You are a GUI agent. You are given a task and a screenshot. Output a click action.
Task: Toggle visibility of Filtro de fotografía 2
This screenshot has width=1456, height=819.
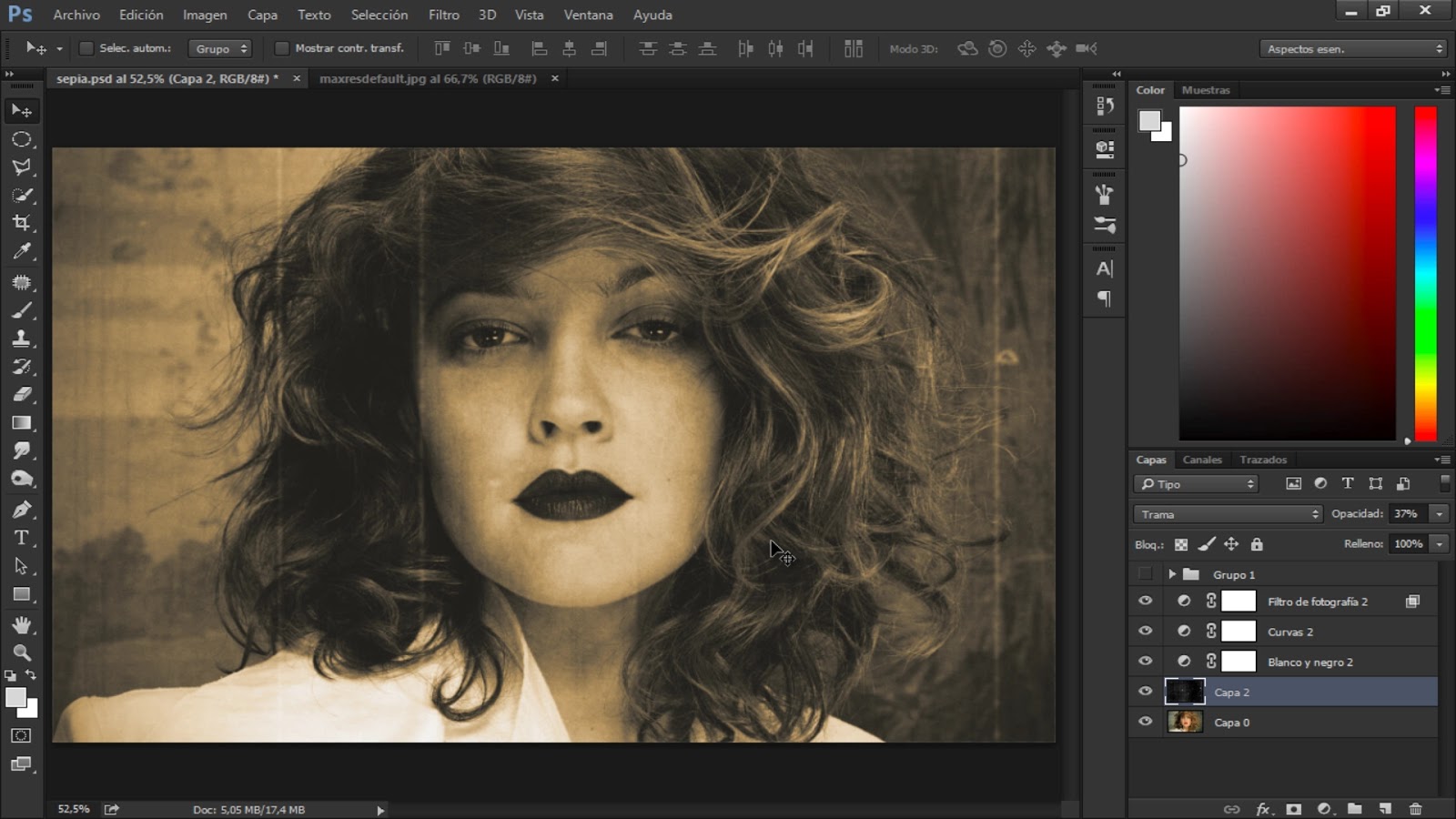tap(1145, 601)
